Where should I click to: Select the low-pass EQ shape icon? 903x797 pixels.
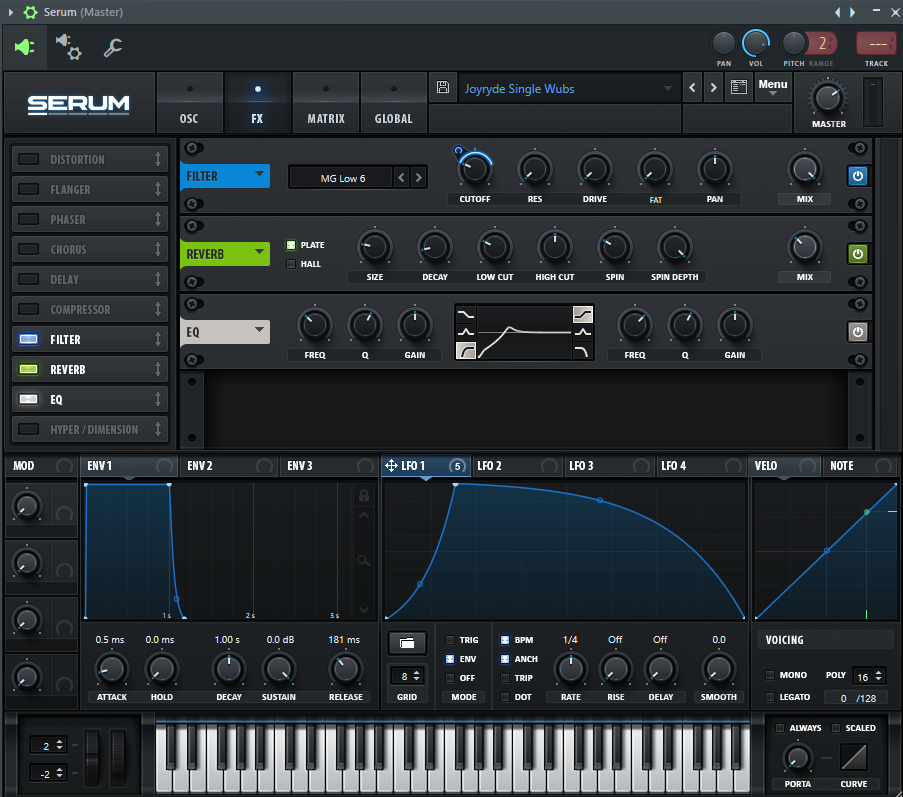[x=583, y=350]
